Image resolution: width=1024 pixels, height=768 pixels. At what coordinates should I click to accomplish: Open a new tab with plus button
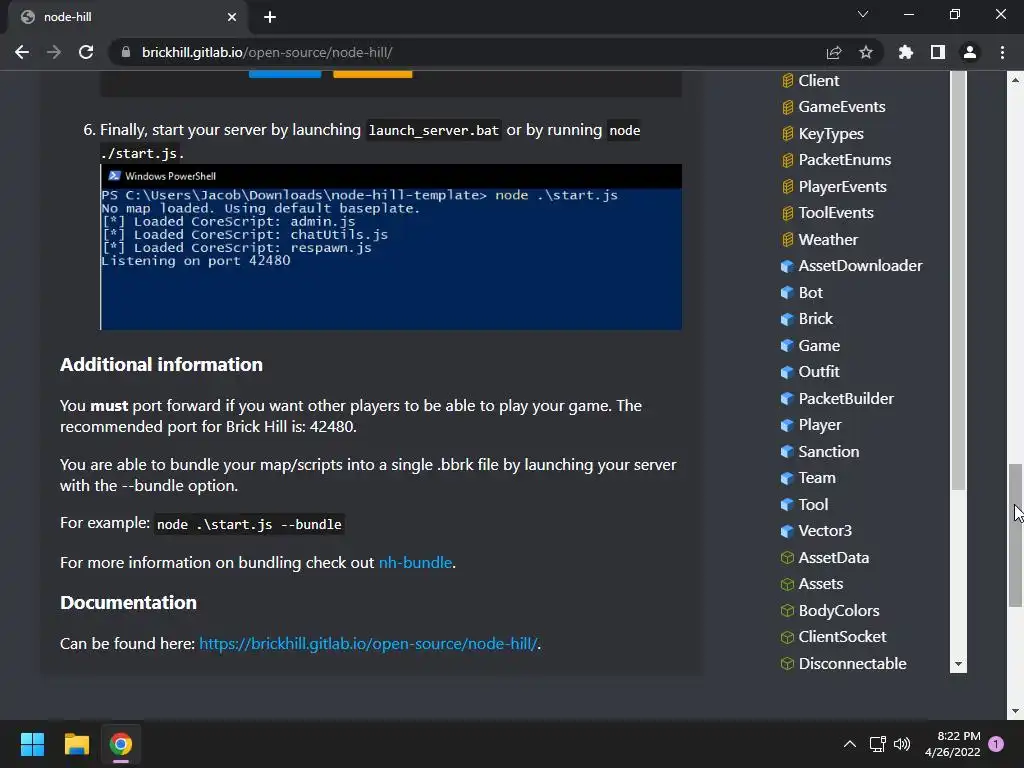coord(270,17)
